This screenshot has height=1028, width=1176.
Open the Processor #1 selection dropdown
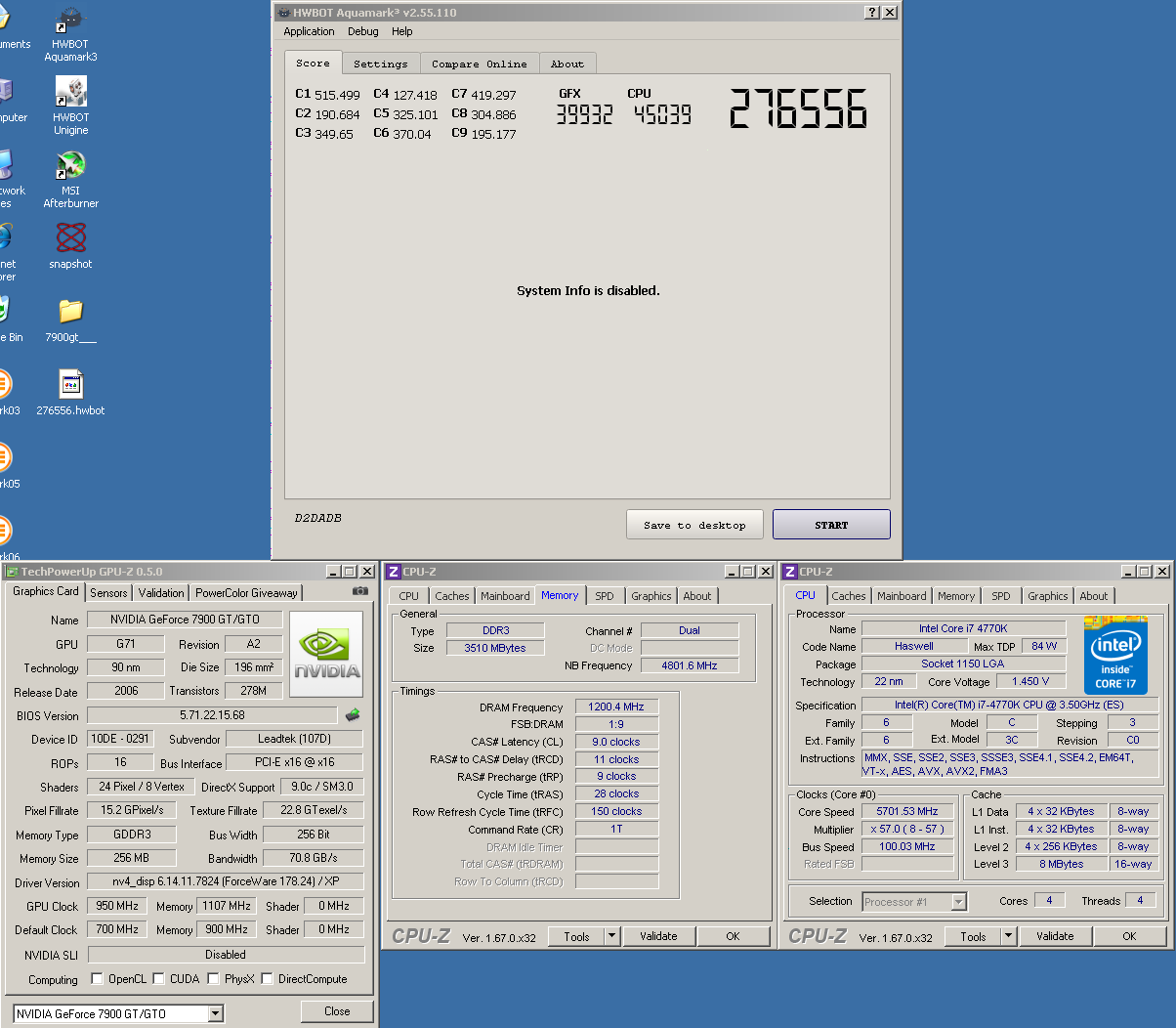coord(914,902)
